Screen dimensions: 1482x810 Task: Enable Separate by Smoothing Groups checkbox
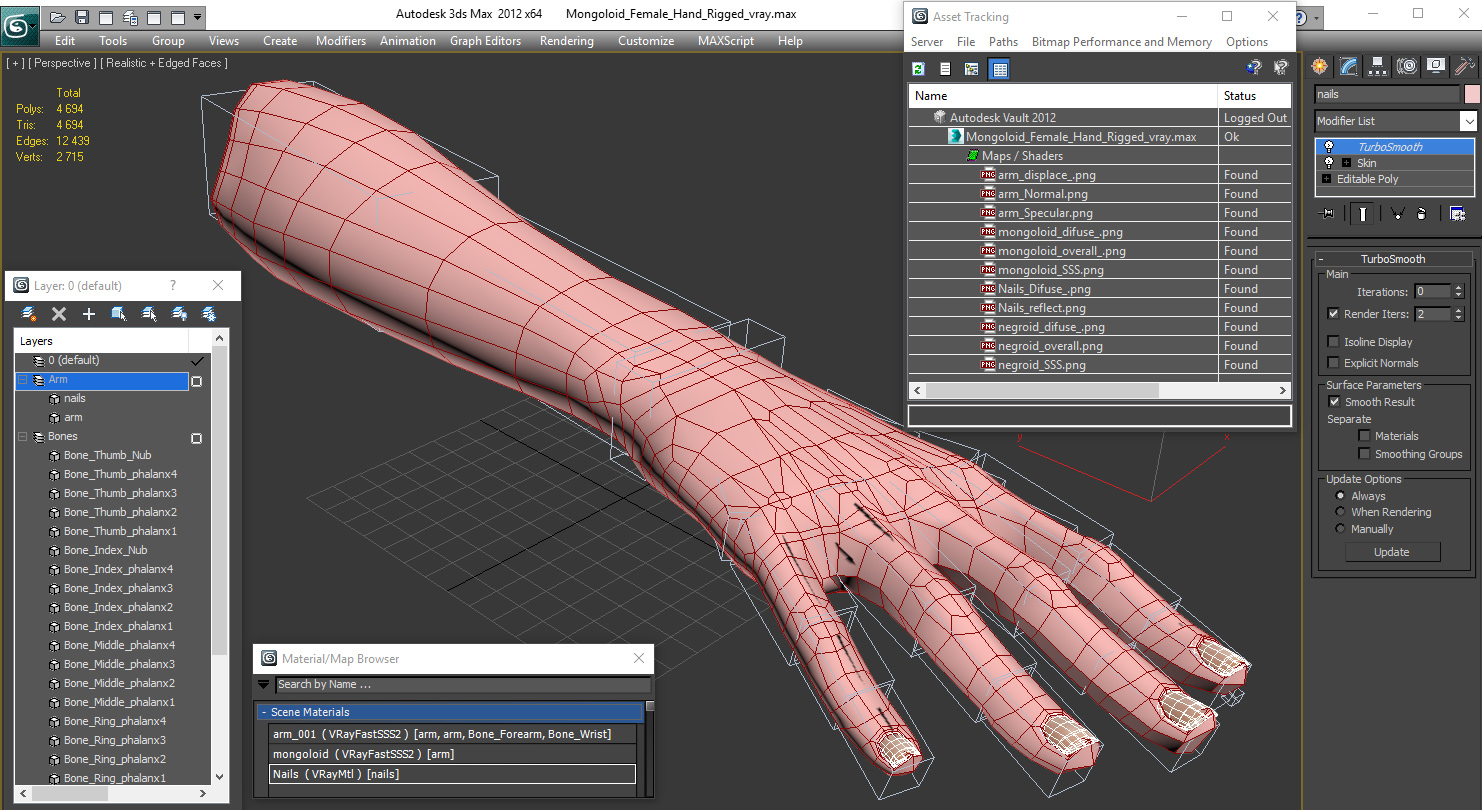click(x=1364, y=454)
